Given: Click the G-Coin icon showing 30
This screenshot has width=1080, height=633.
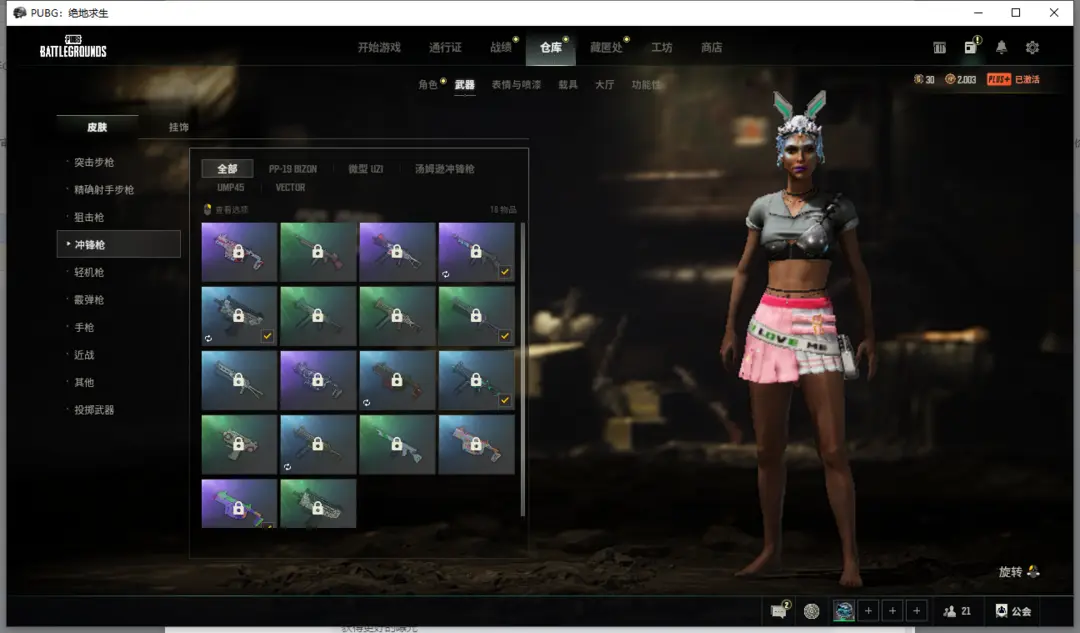Looking at the screenshot, I should pos(918,79).
